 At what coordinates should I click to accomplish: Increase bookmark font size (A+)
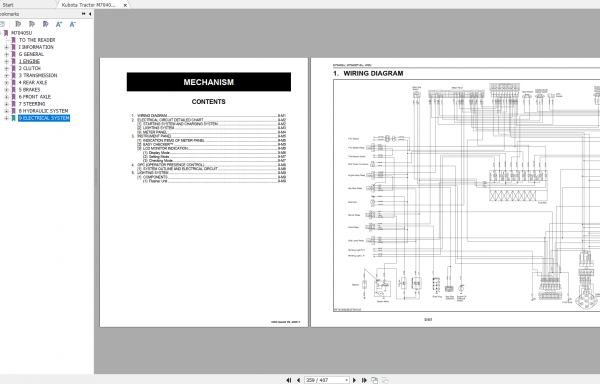[x=59, y=24]
